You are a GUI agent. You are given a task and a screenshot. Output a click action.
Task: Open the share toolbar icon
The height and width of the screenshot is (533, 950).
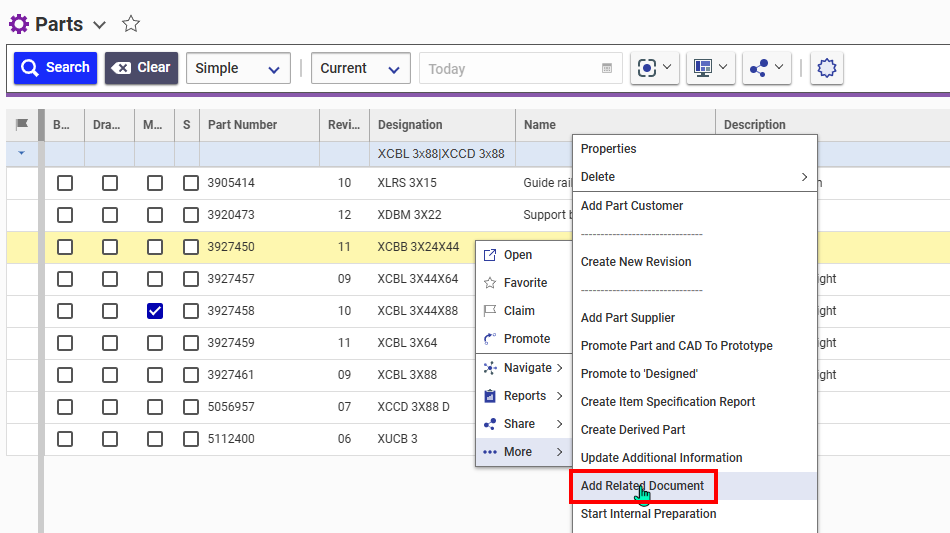coord(767,68)
